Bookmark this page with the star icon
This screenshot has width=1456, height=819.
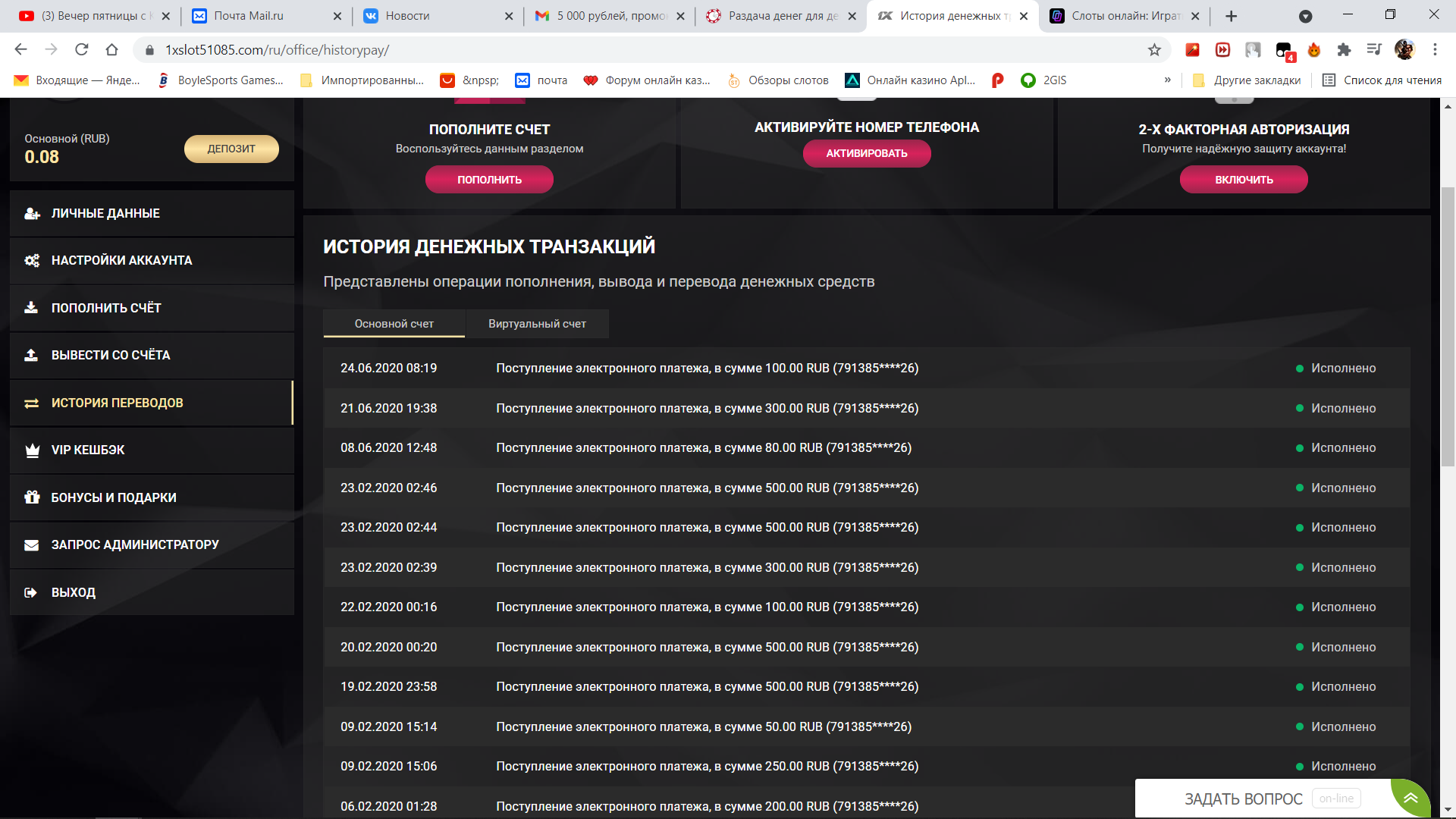[1154, 50]
